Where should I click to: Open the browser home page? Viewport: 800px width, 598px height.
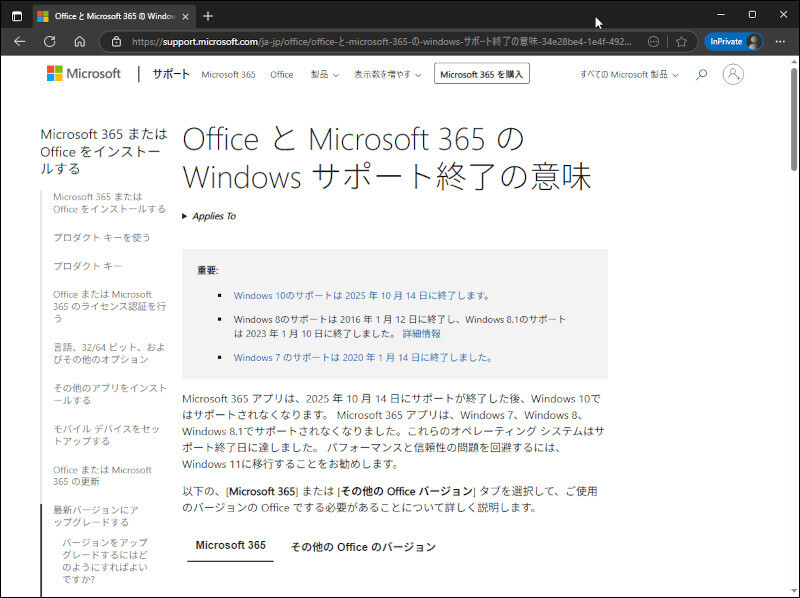pyautogui.click(x=80, y=41)
